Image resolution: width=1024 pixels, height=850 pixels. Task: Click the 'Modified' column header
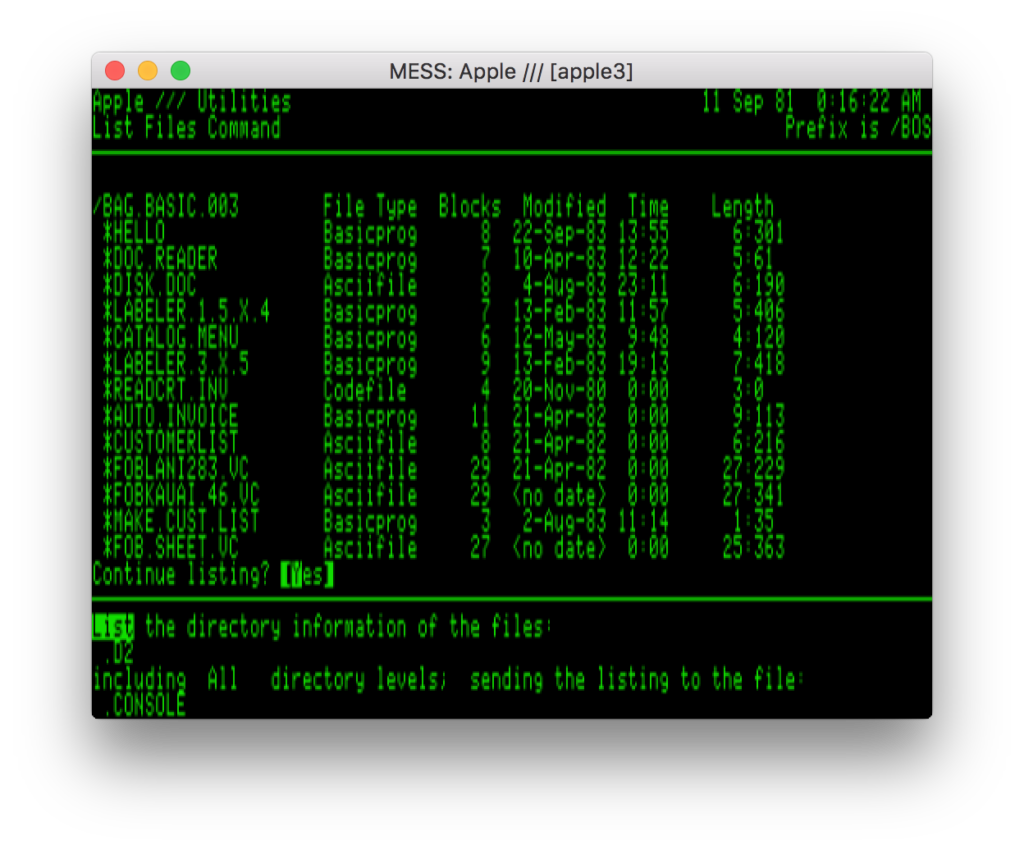(564, 207)
